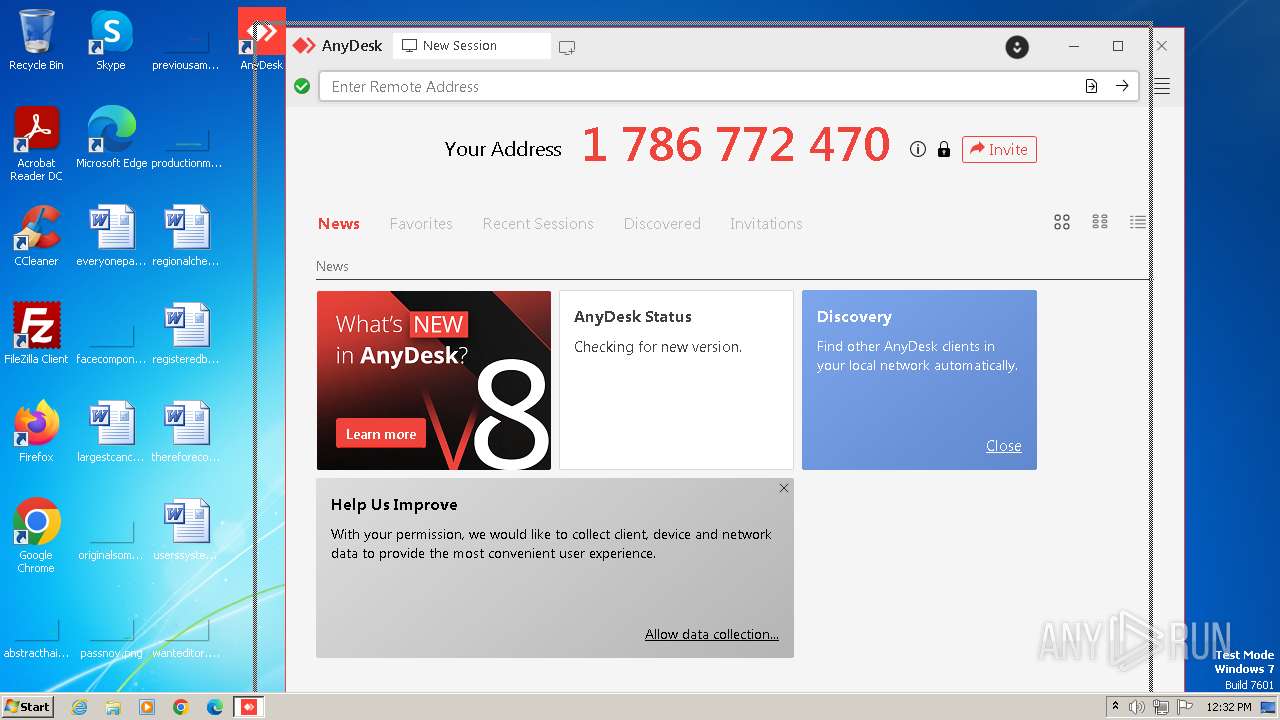Open the AnyDesk hamburger main menu

1162,87
